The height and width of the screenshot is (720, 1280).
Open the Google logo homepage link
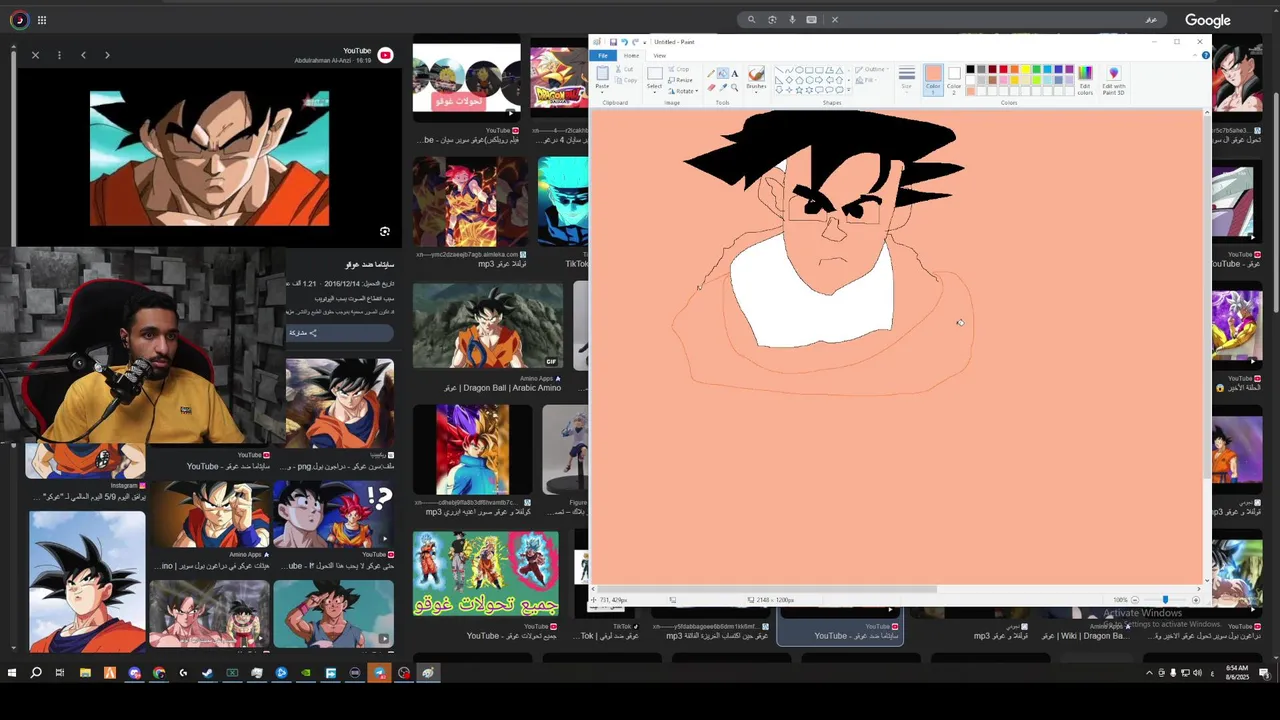tap(1207, 20)
